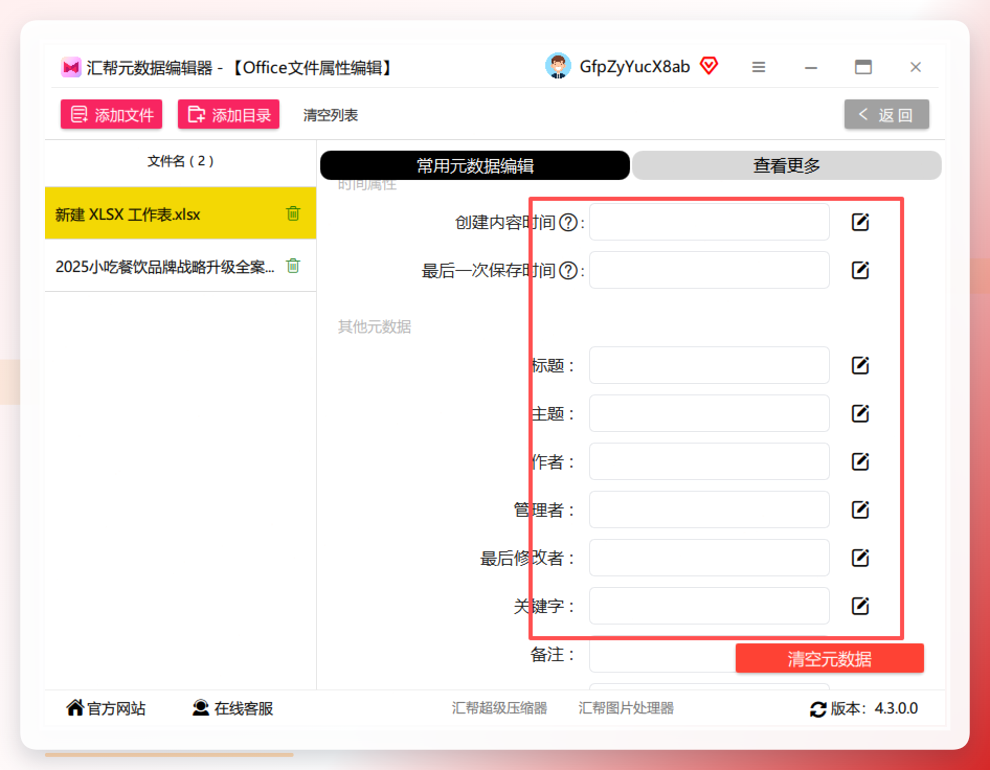Open the 官方网站 link

coord(106,708)
